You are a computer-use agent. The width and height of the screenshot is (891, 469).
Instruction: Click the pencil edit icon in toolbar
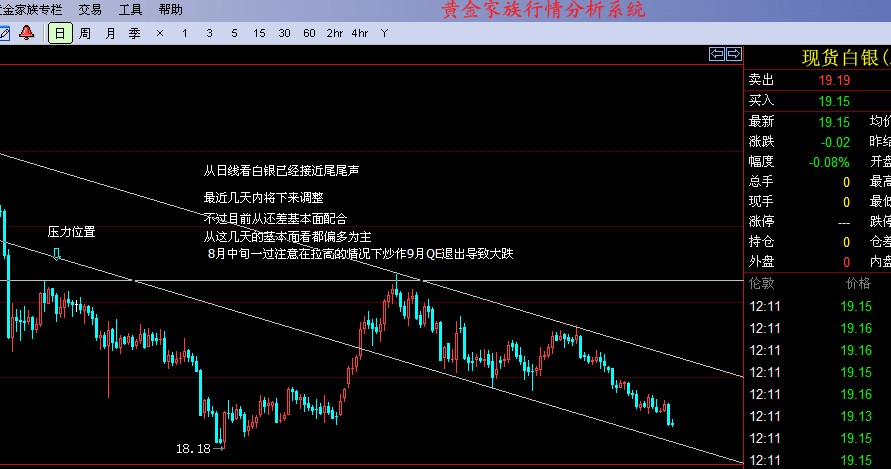pos(4,33)
